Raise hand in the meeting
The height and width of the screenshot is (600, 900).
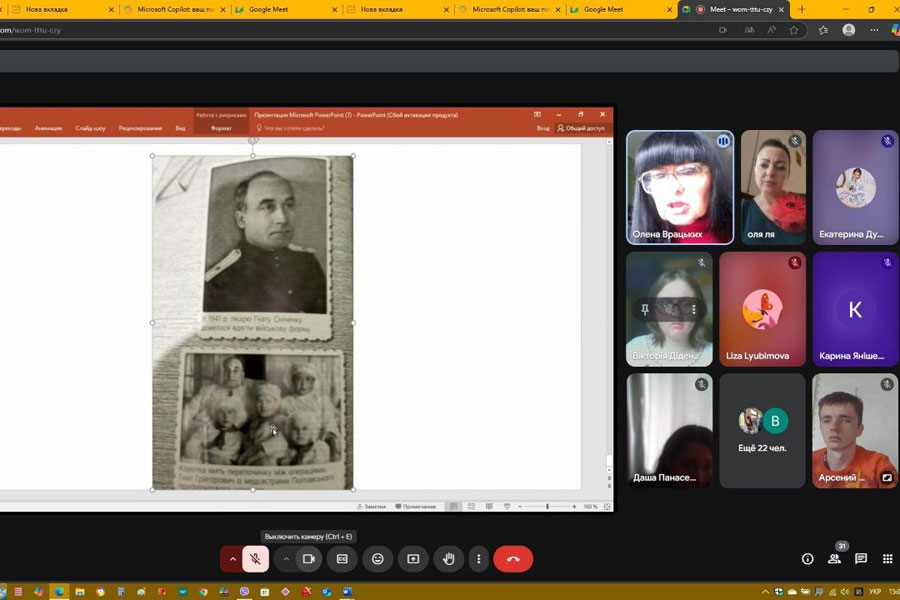coord(449,559)
